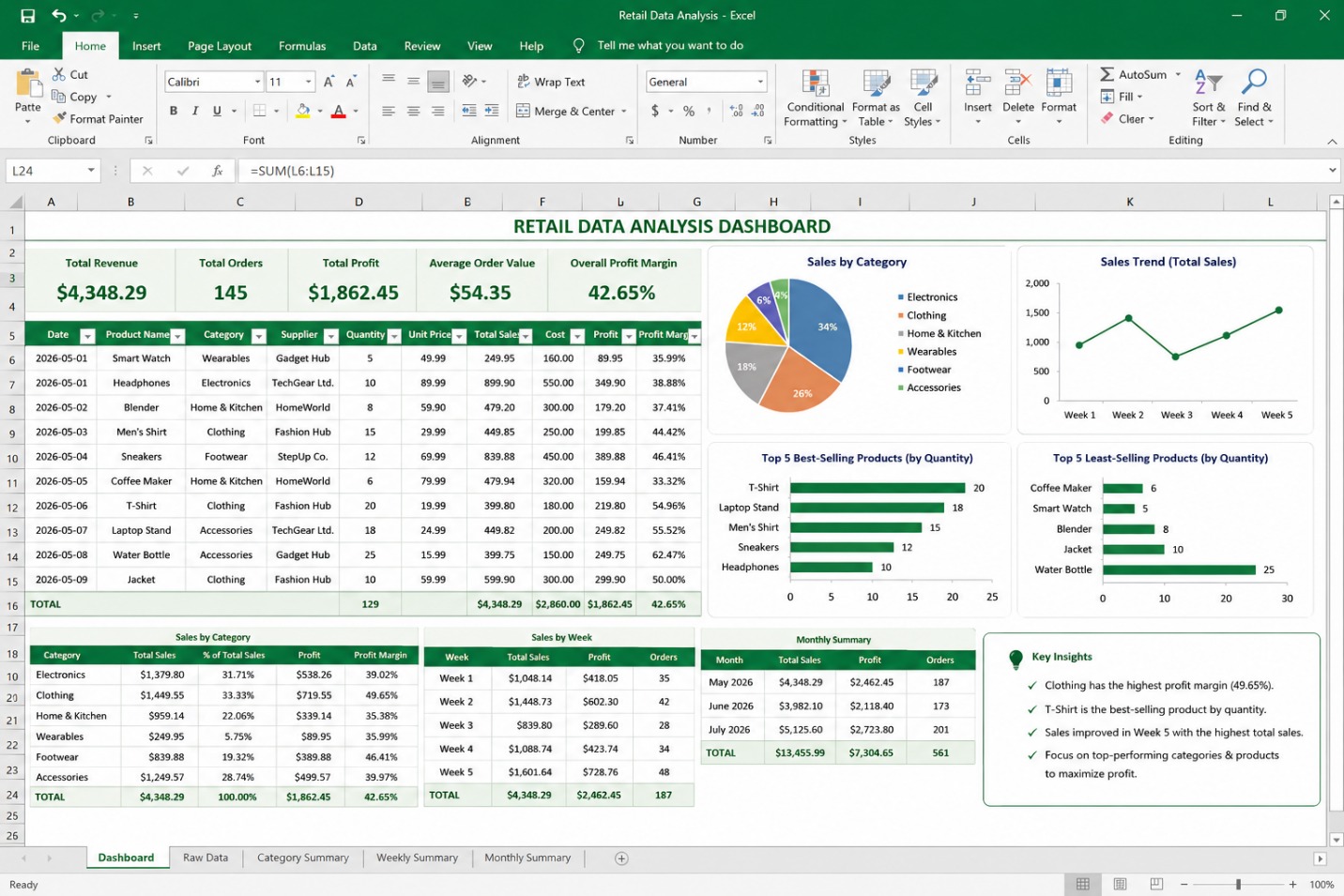The width and height of the screenshot is (1344, 896).
Task: Toggle Italic formatting
Action: pos(195,111)
